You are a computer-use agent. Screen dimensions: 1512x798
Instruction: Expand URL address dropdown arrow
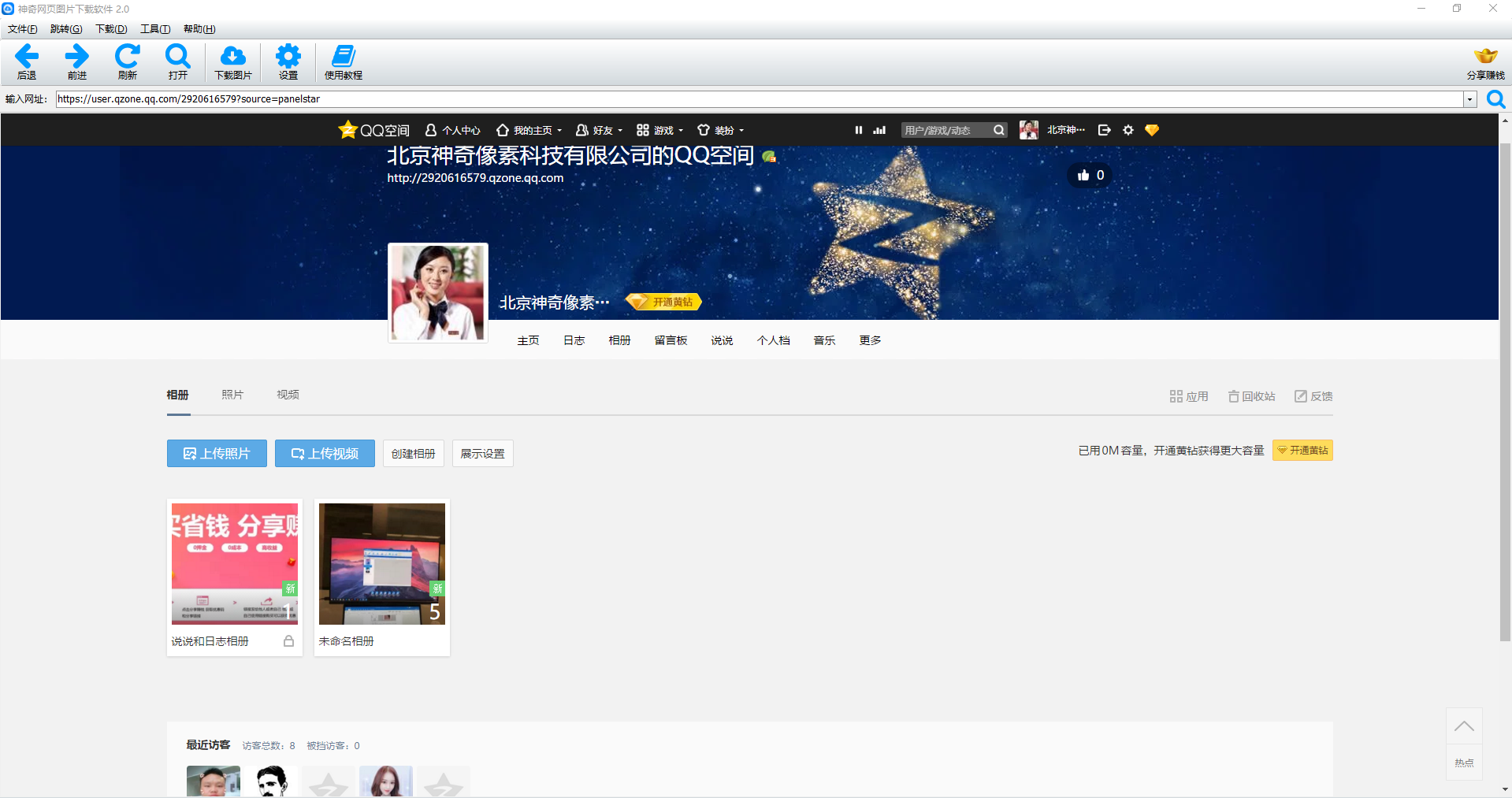click(x=1469, y=99)
